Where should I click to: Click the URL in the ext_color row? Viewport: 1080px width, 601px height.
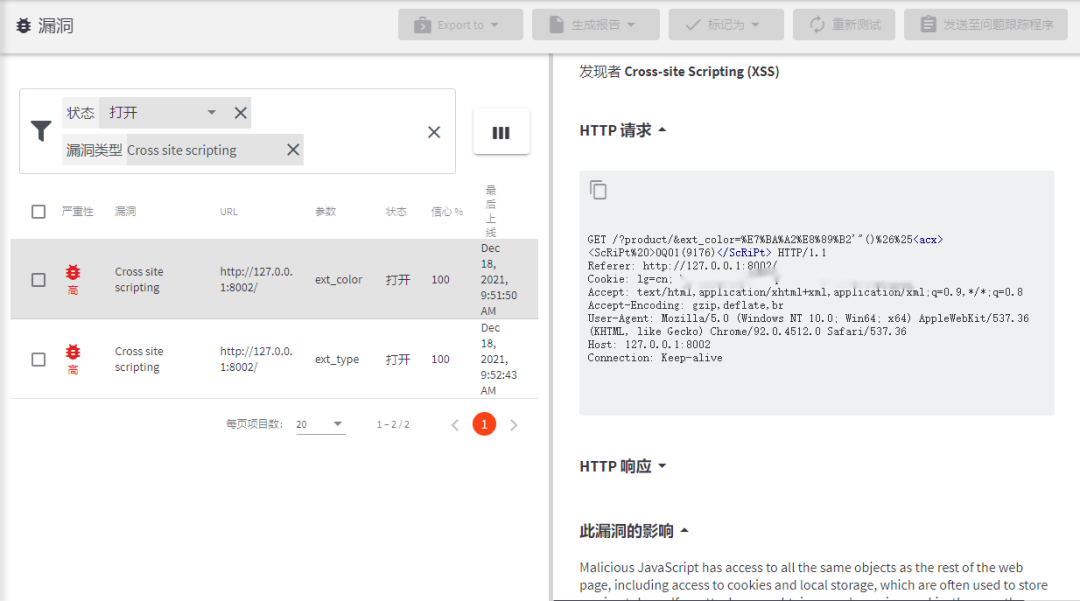256,280
